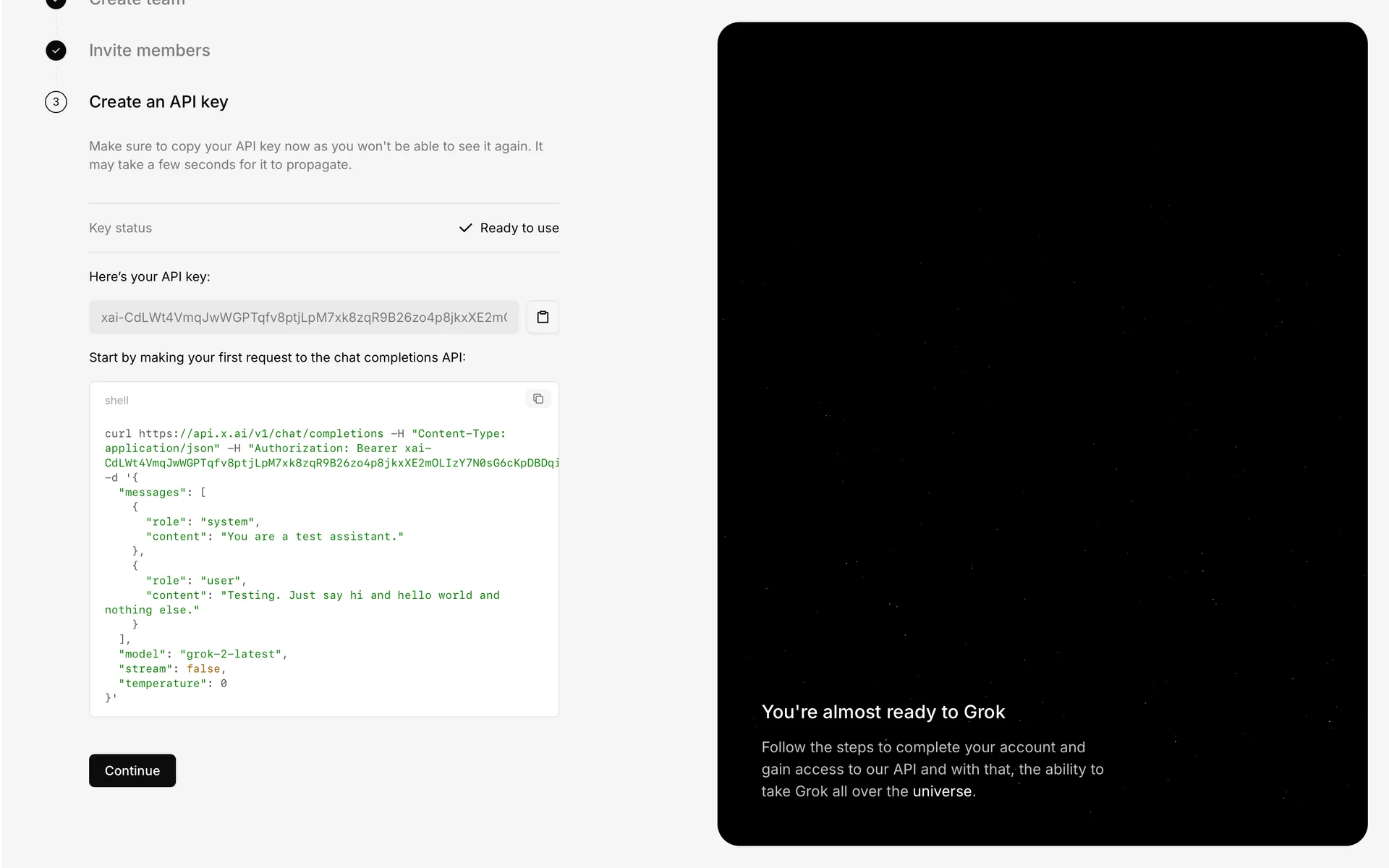Click the You're almost ready to Grok heading
The width and height of the screenshot is (1389, 868).
[883, 712]
